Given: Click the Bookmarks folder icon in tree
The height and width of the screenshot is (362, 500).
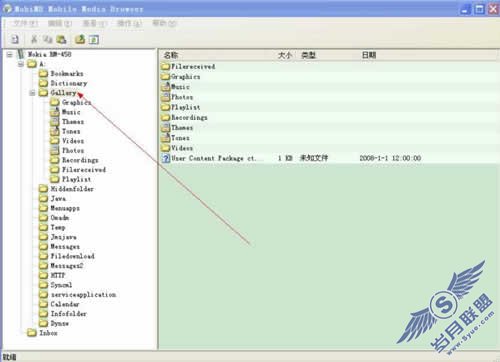Looking at the screenshot, I should coord(43,73).
